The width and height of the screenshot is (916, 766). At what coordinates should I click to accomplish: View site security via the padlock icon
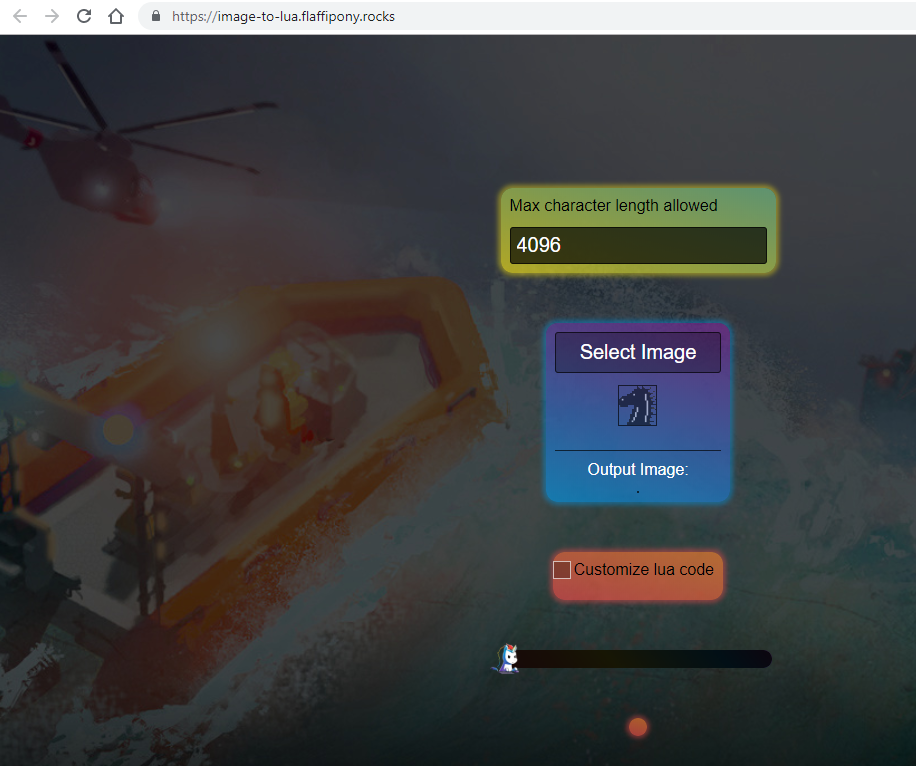(156, 16)
